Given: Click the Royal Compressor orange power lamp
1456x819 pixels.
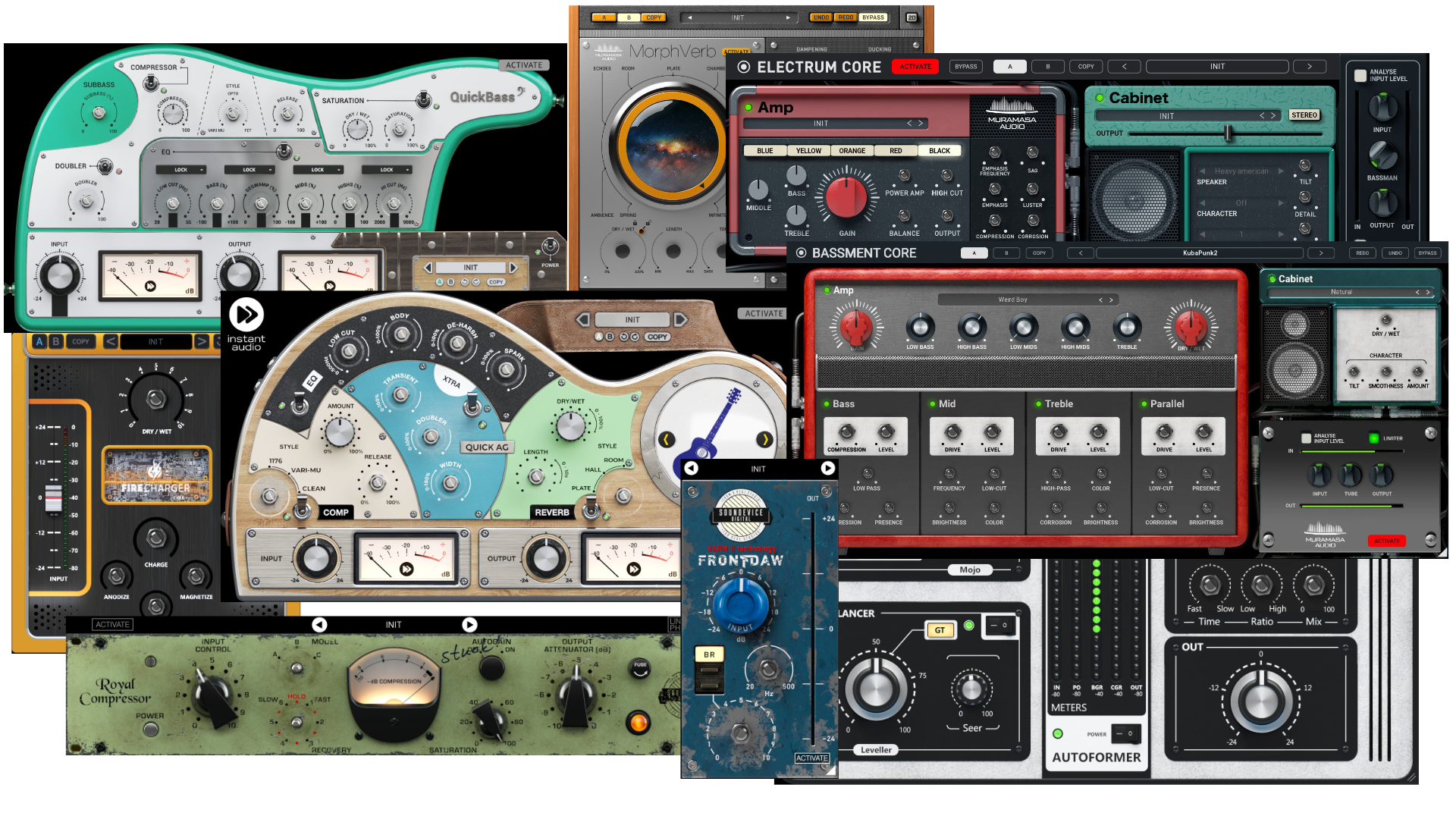Looking at the screenshot, I should 639,723.
